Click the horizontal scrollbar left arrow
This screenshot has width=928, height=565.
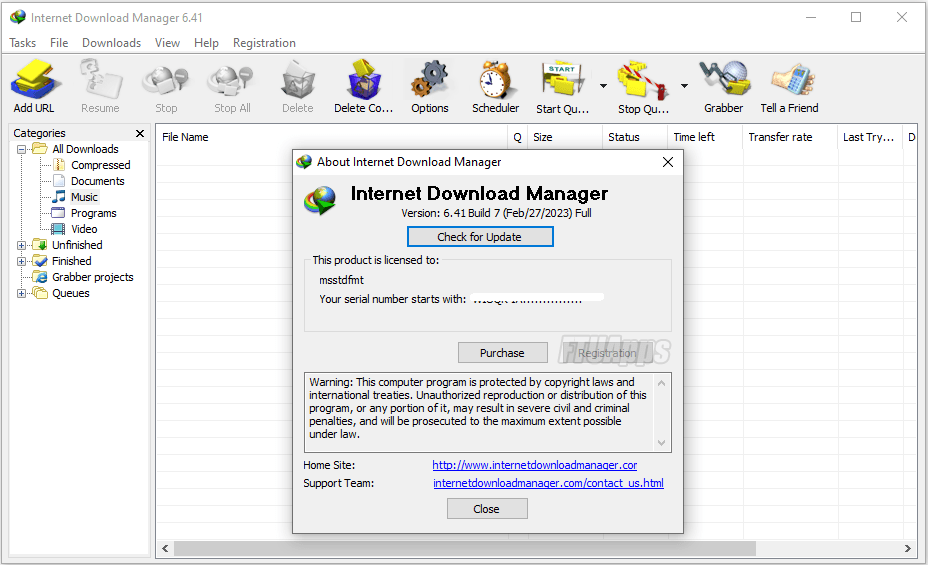click(x=165, y=548)
